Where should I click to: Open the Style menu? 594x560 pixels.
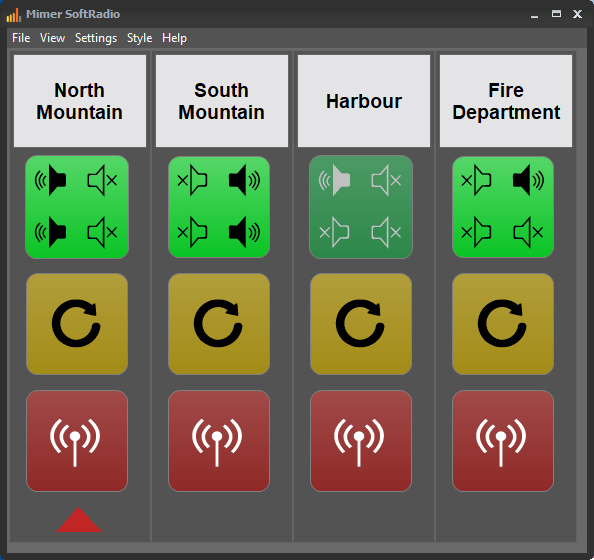tap(139, 38)
